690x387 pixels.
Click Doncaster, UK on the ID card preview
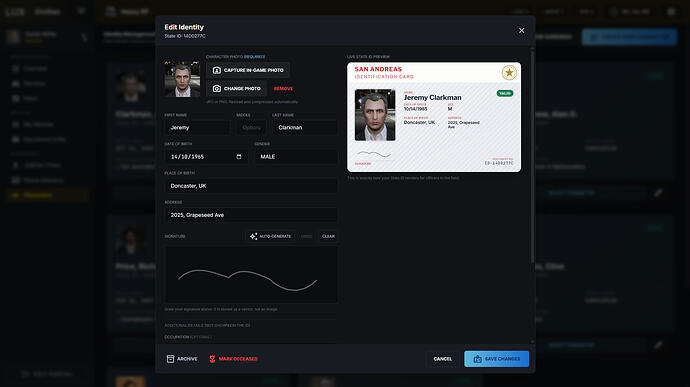pyautogui.click(x=419, y=122)
